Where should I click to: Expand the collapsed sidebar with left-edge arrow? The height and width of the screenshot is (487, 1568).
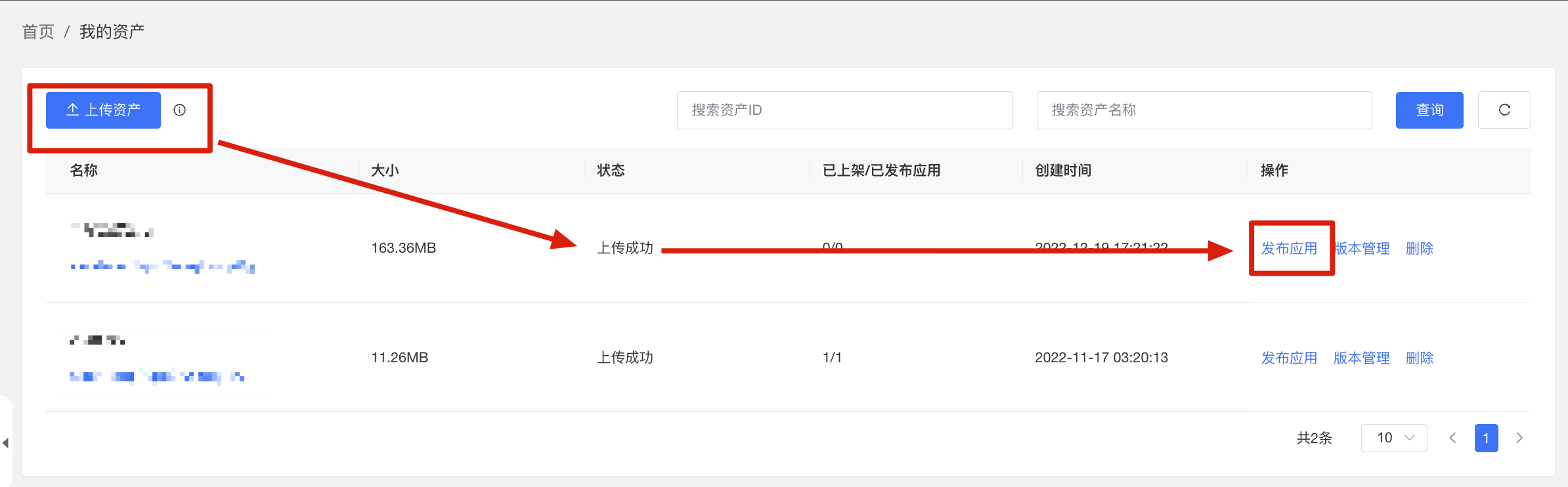tap(5, 443)
